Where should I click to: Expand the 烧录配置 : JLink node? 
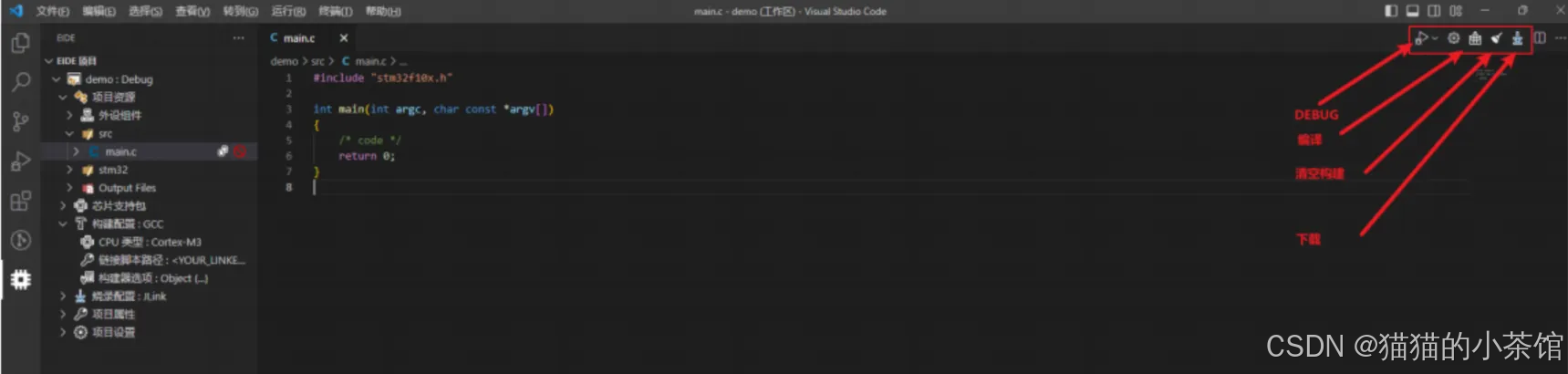pos(62,296)
